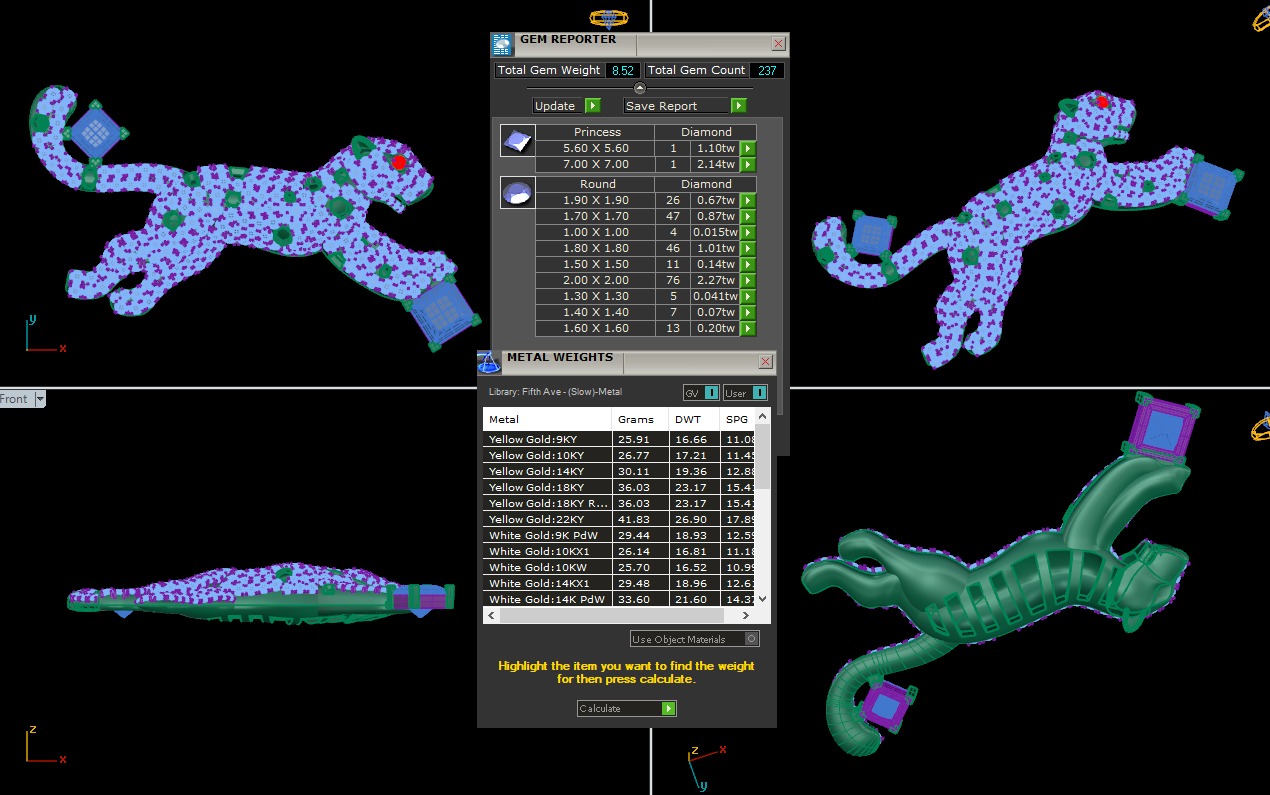Click the Save Report button
1270x795 pixels.
point(685,106)
